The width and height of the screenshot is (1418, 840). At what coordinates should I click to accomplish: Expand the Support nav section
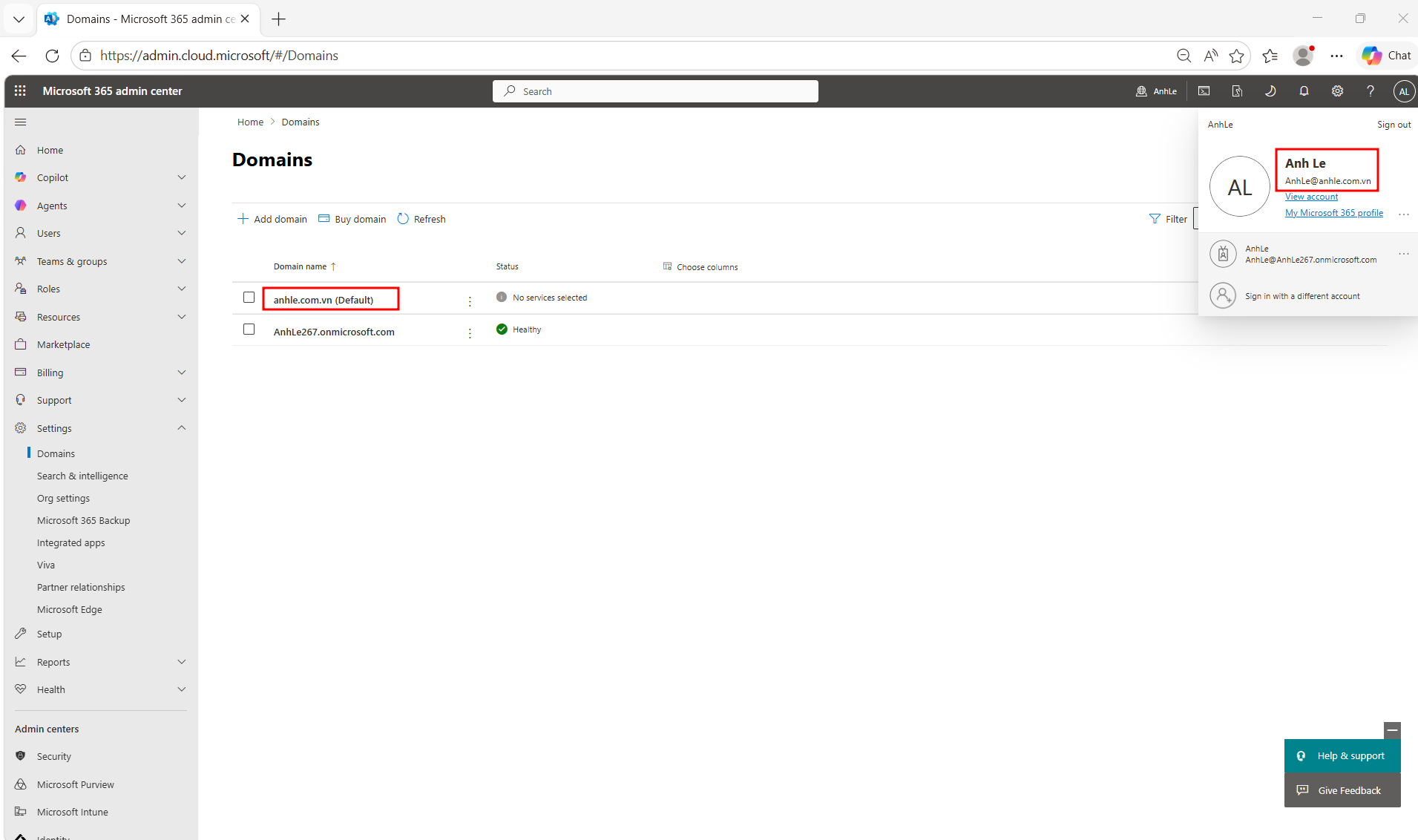[182, 400]
